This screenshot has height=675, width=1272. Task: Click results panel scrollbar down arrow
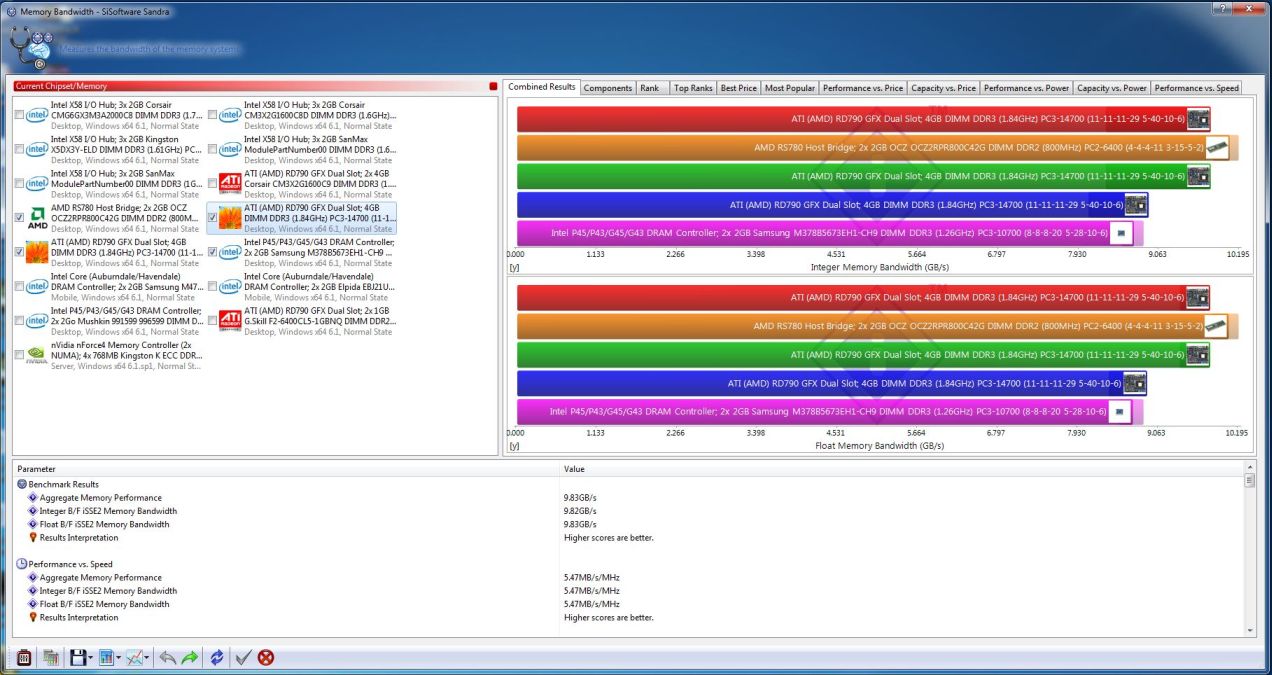click(x=1249, y=630)
